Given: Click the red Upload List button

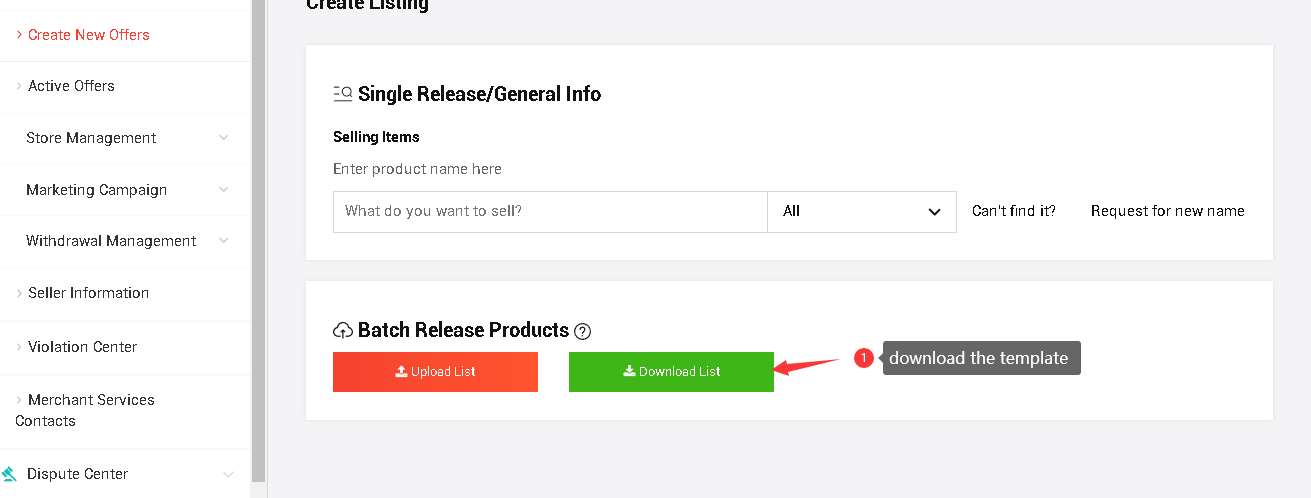Looking at the screenshot, I should [435, 372].
